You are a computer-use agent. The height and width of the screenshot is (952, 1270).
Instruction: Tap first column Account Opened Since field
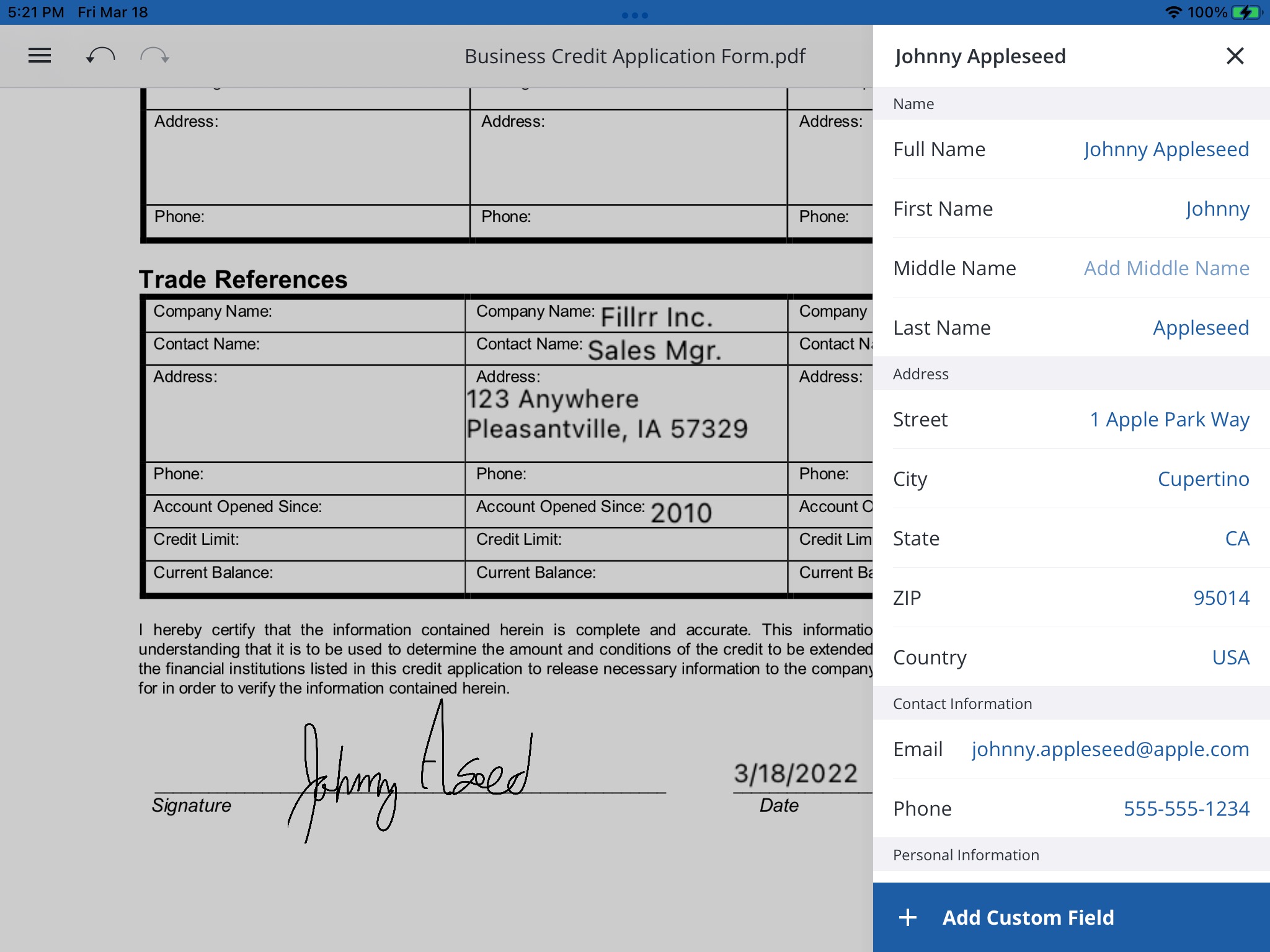(x=305, y=511)
